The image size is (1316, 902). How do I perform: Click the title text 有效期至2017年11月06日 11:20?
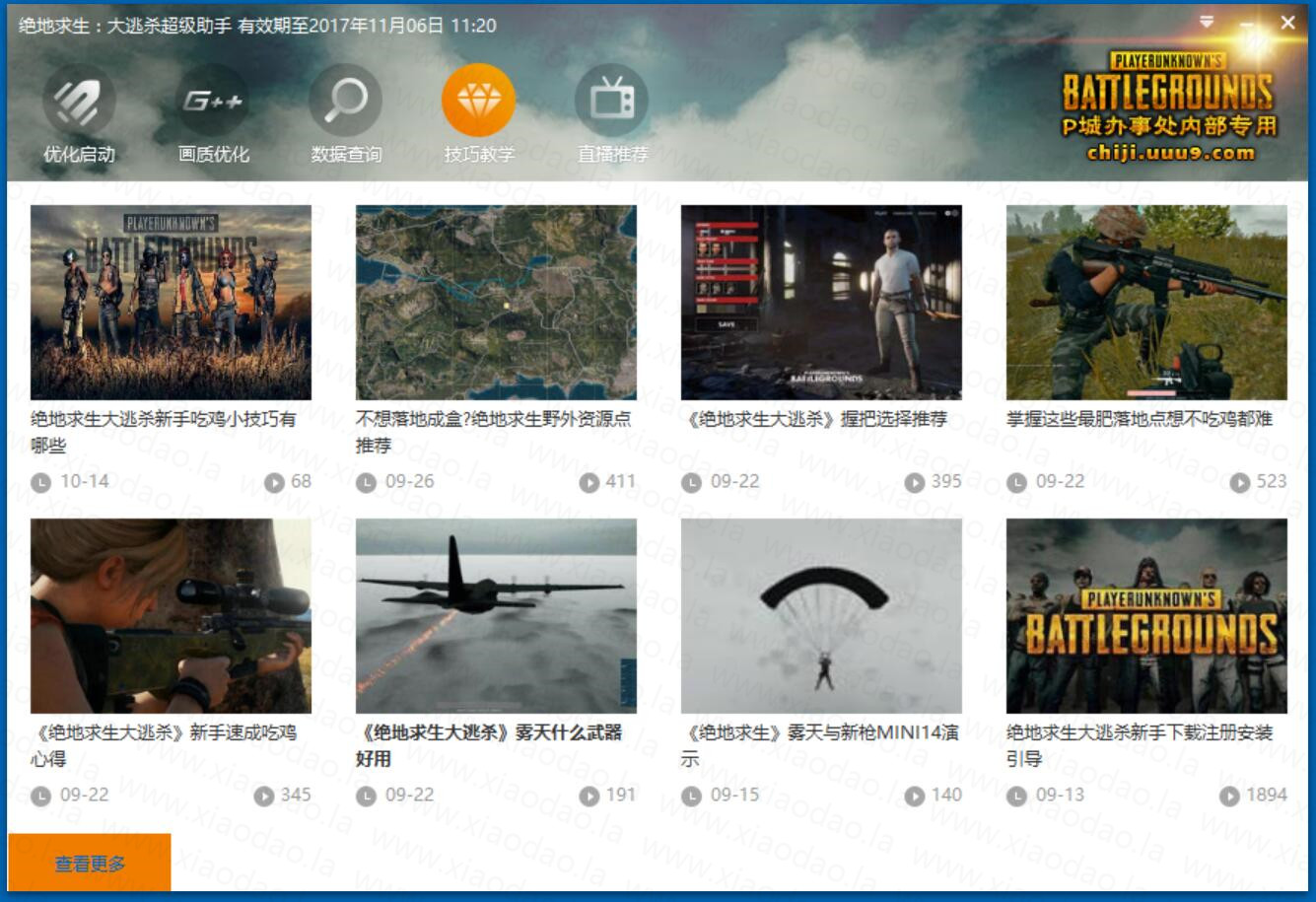pyautogui.click(x=368, y=26)
